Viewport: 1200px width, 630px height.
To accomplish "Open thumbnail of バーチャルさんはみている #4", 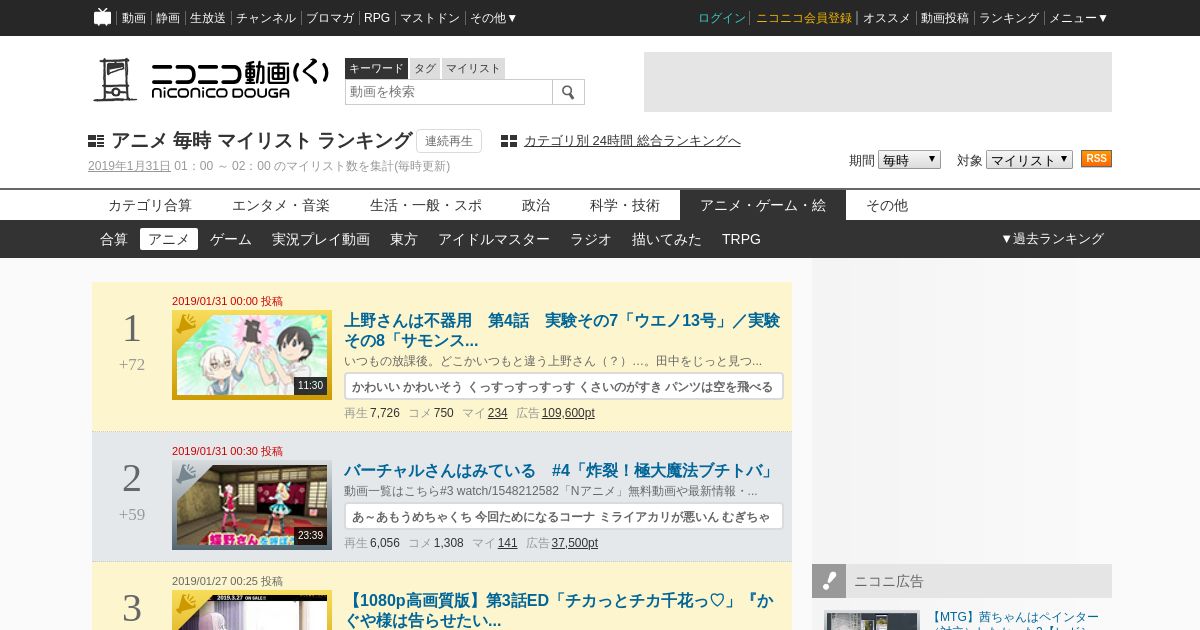I will click(x=252, y=505).
